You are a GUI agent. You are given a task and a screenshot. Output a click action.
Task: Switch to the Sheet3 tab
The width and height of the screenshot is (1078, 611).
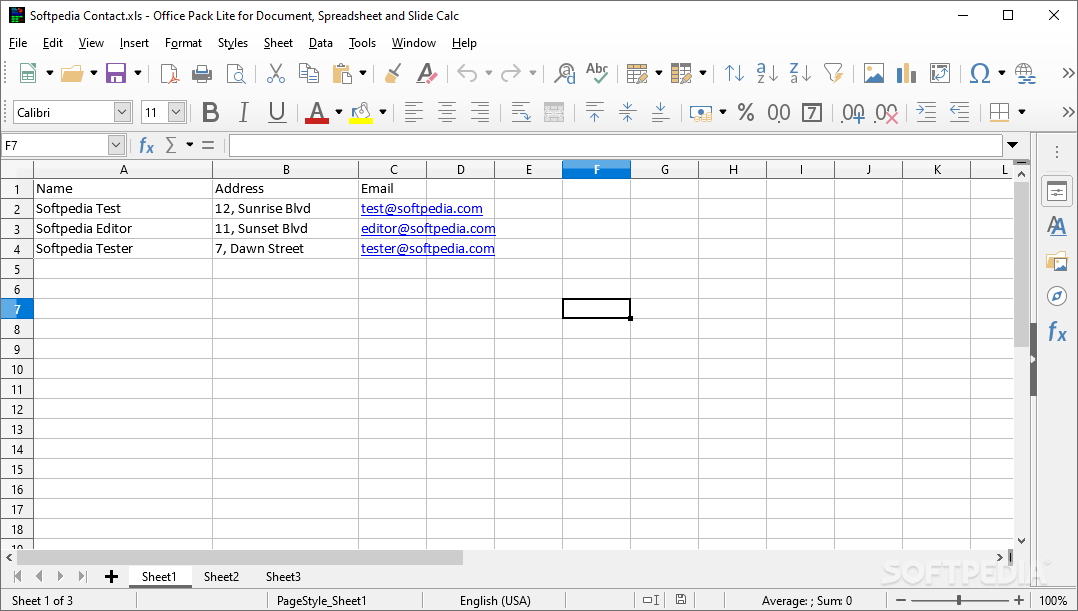(283, 577)
